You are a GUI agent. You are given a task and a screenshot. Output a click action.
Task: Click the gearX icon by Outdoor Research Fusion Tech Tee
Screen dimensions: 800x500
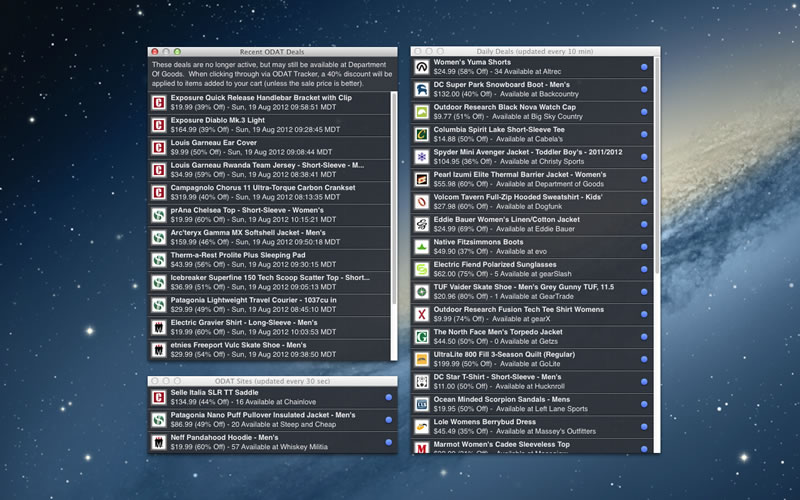point(421,314)
